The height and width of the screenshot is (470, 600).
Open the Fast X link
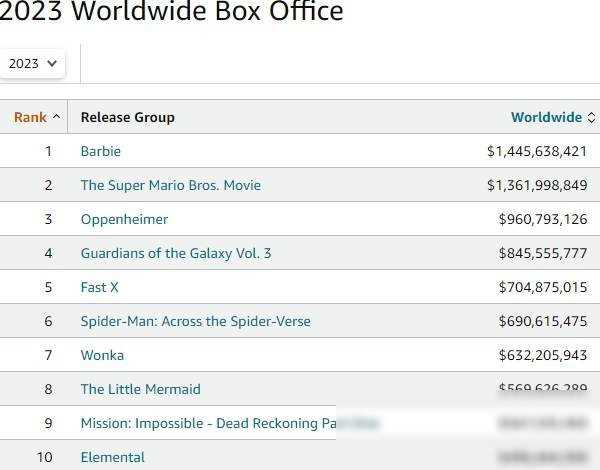pos(99,287)
